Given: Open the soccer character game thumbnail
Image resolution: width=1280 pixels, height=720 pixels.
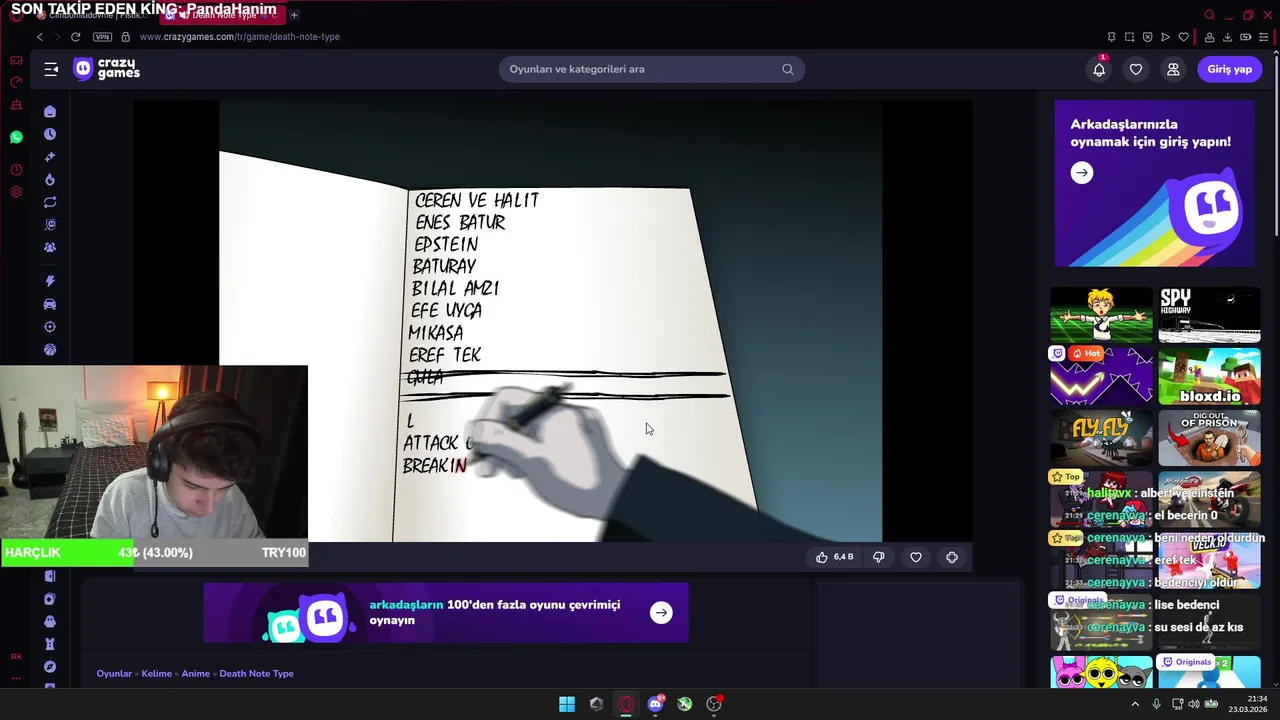Looking at the screenshot, I should tap(1101, 315).
